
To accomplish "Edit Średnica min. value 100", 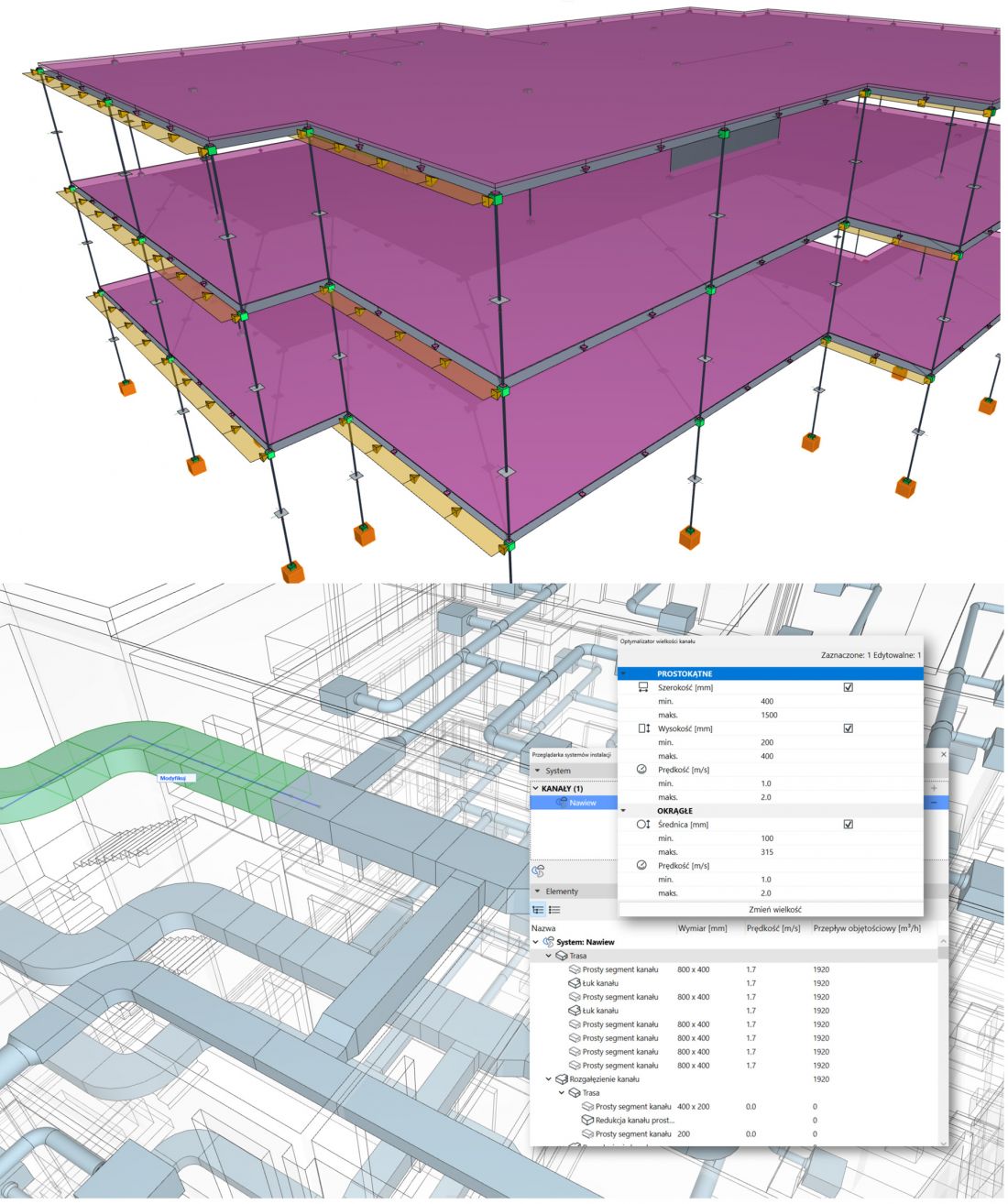I will (767, 840).
